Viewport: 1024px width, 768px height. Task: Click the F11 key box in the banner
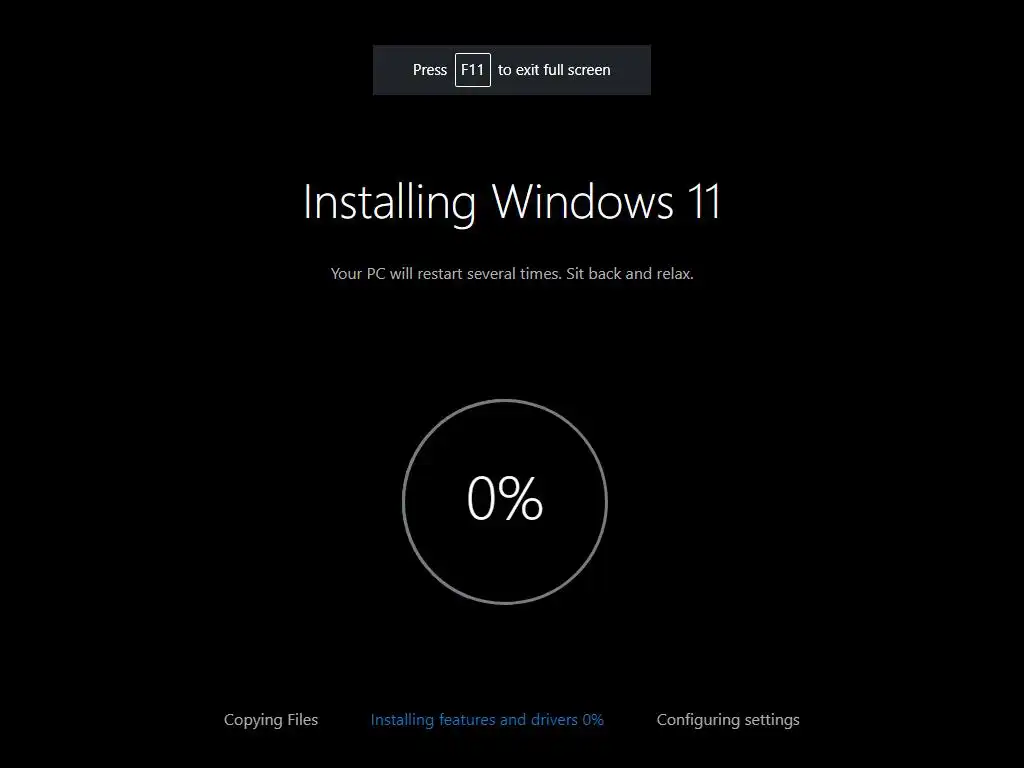[x=473, y=70]
